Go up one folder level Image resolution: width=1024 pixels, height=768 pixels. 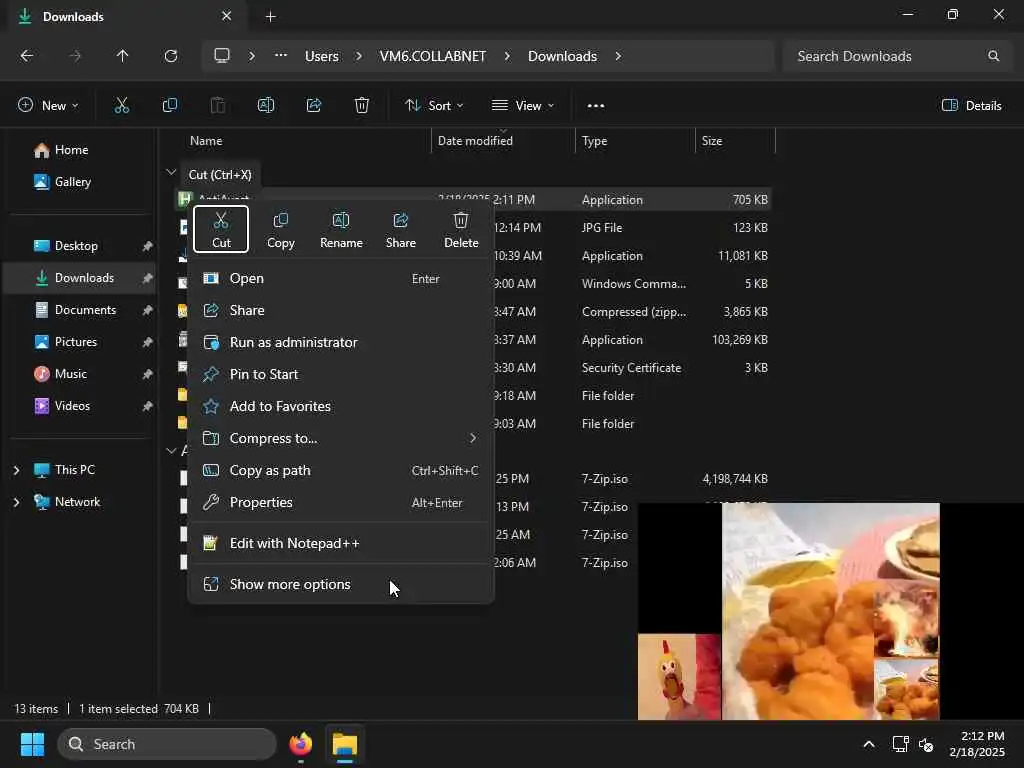pyautogui.click(x=122, y=56)
